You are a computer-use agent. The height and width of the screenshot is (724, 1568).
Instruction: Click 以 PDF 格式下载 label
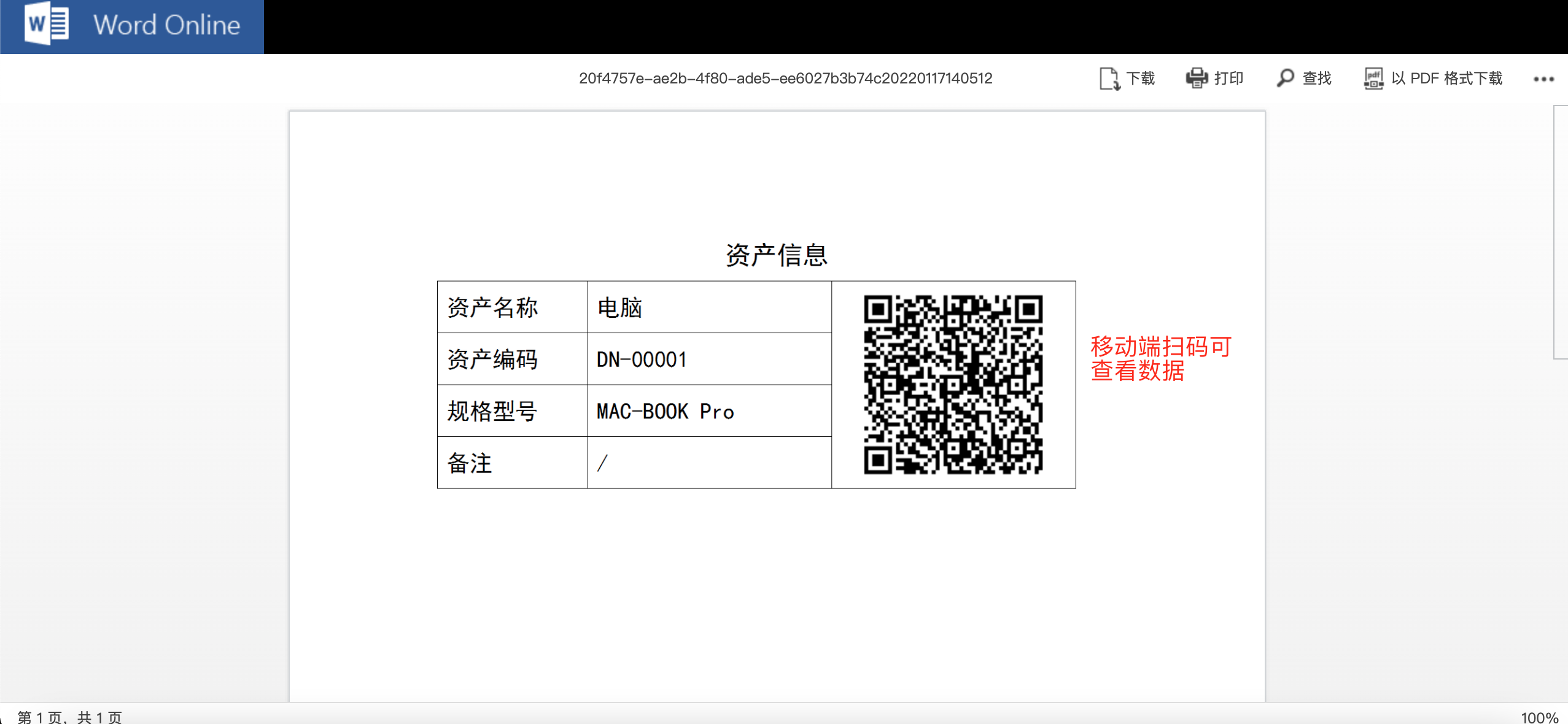[1447, 79]
